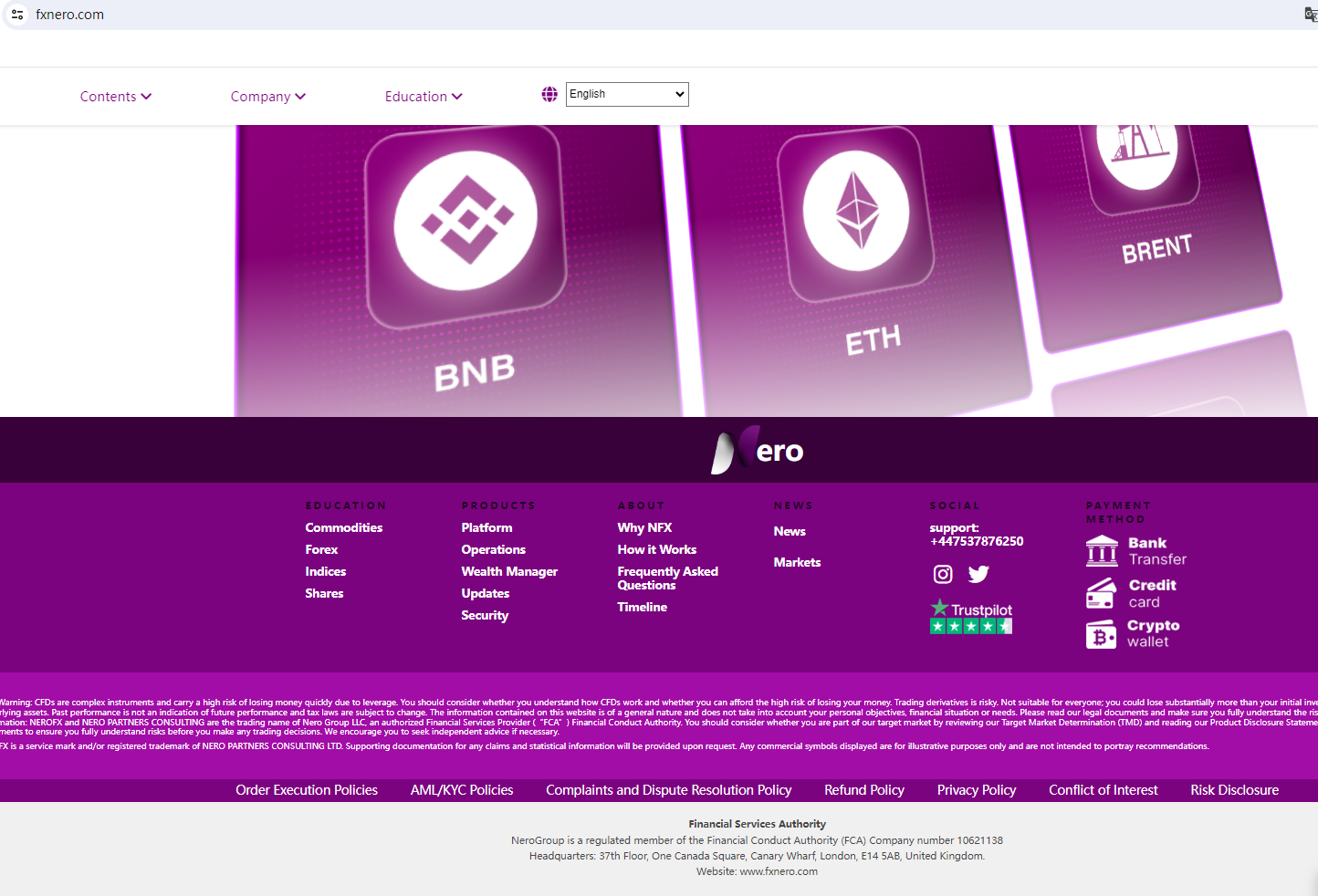Open the Conflict of Interest link
The image size is (1318, 896).
1104,790
